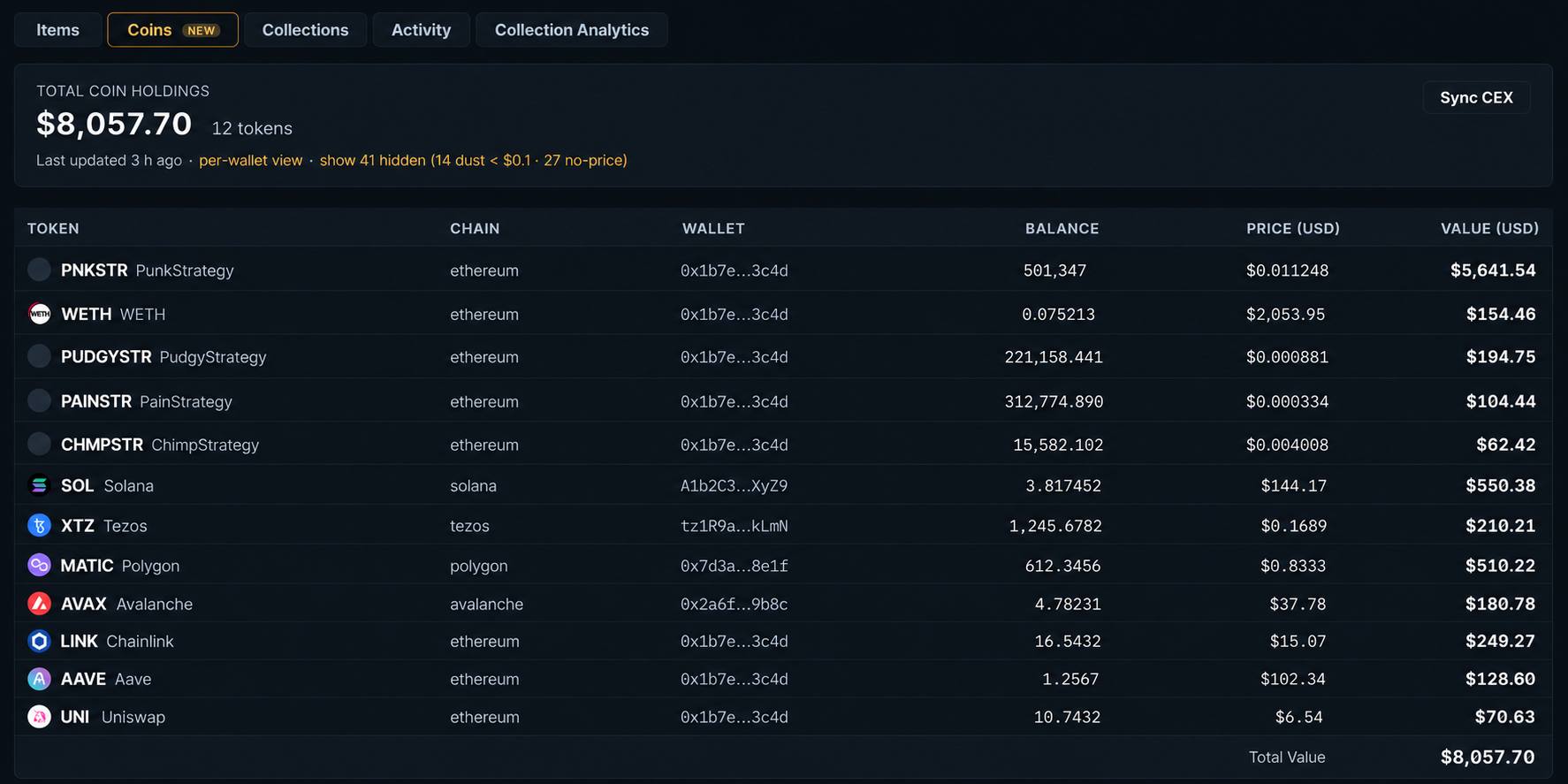Click the XTZ balance 1,245.6782

1055,525
